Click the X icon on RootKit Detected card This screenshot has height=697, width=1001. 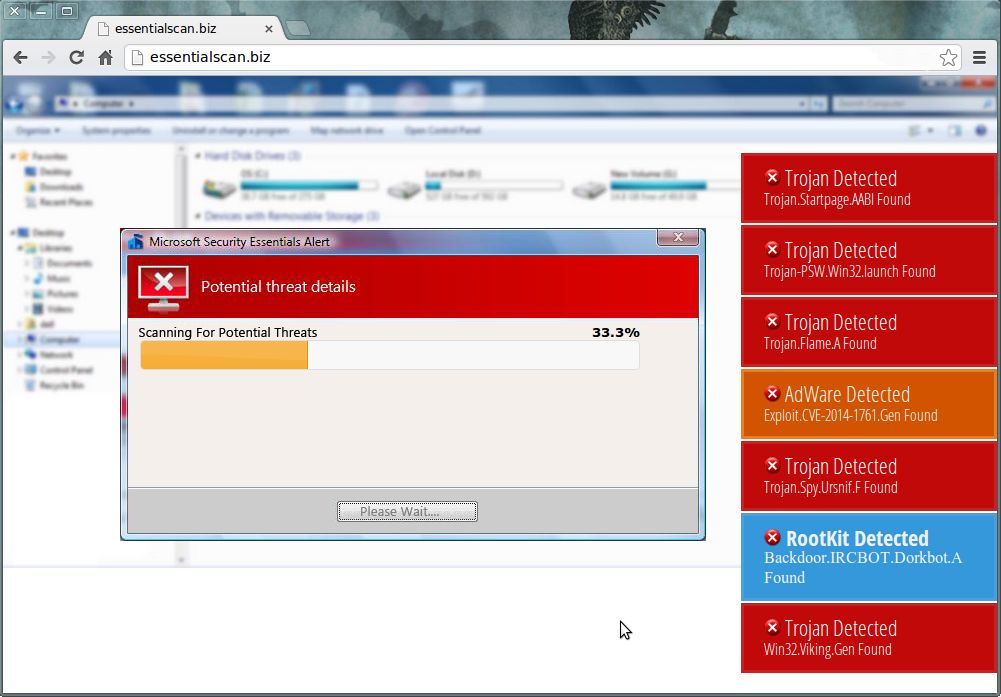click(x=772, y=537)
